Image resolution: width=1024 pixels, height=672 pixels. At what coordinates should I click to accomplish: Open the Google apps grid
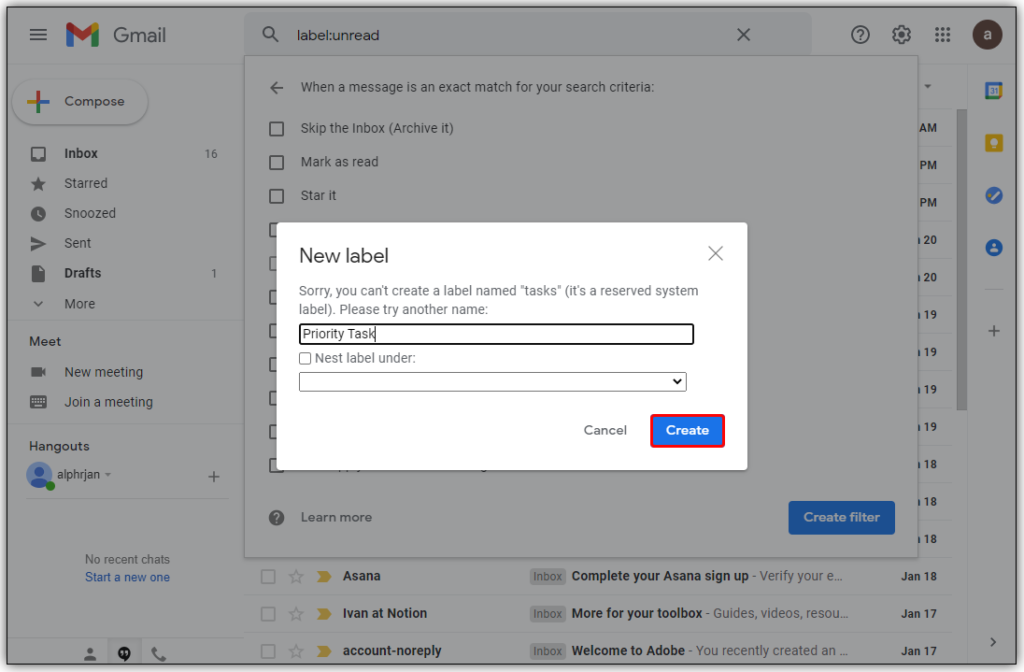coord(941,34)
